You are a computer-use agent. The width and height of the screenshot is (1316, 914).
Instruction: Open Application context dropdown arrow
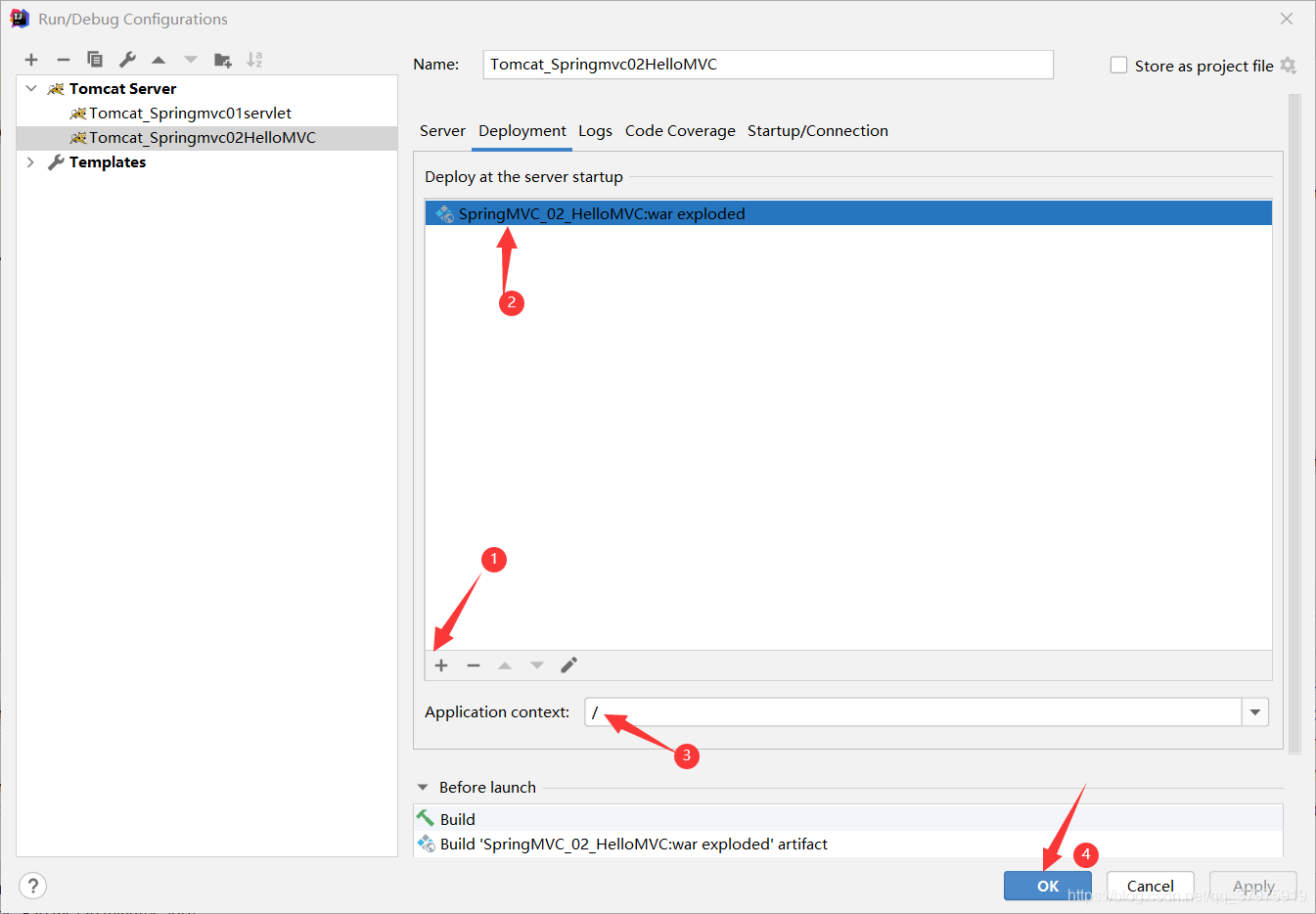click(x=1255, y=712)
